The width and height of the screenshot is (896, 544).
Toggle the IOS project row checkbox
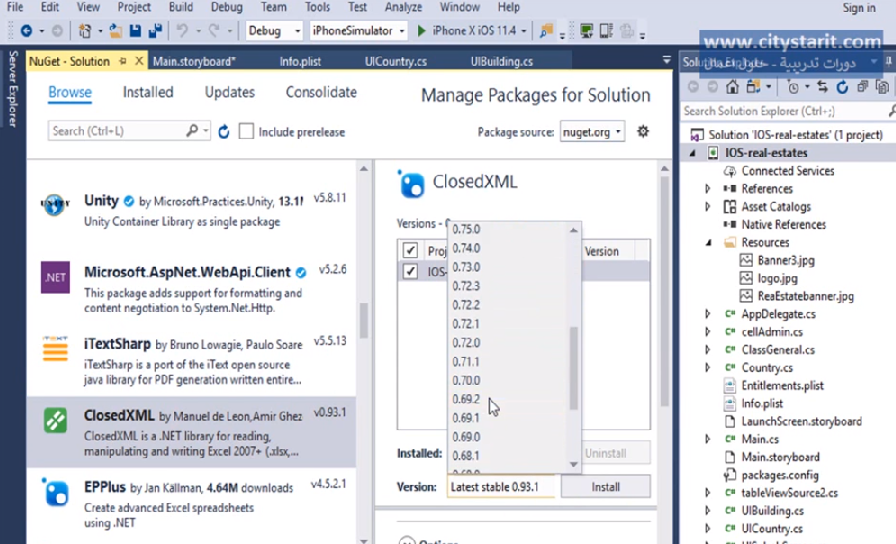(x=410, y=271)
